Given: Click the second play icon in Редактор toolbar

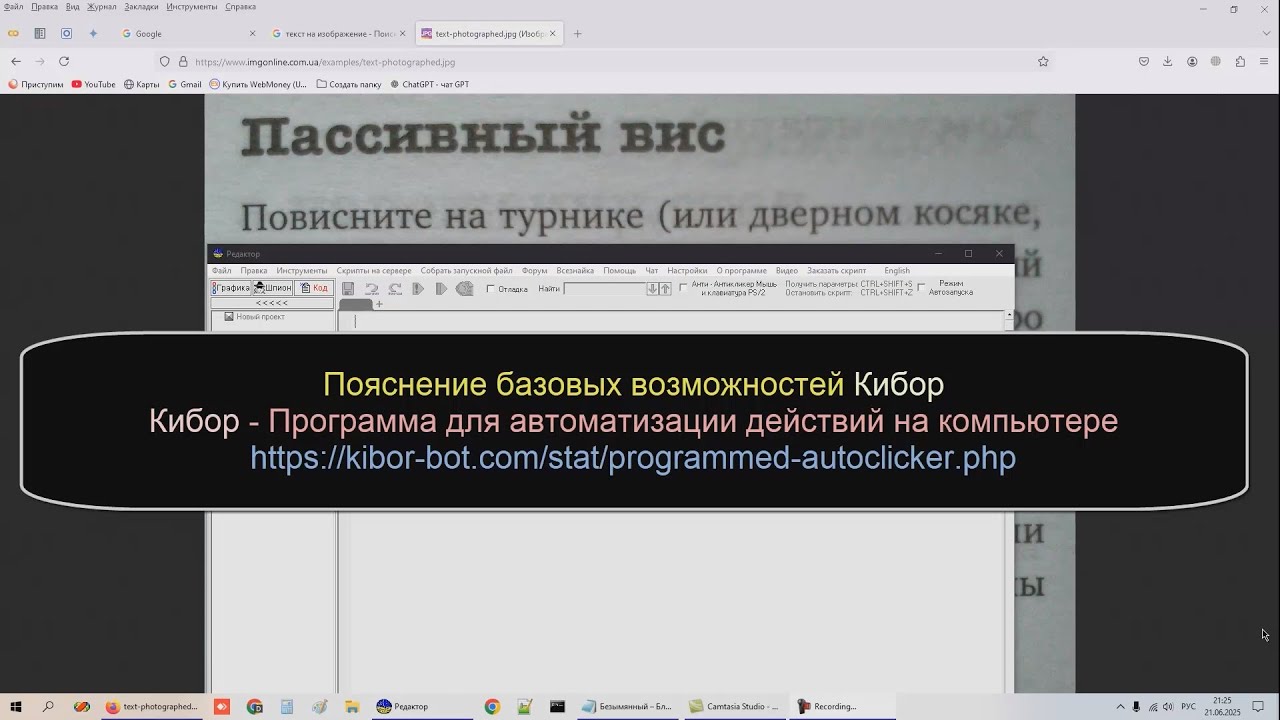Looking at the screenshot, I should [441, 288].
